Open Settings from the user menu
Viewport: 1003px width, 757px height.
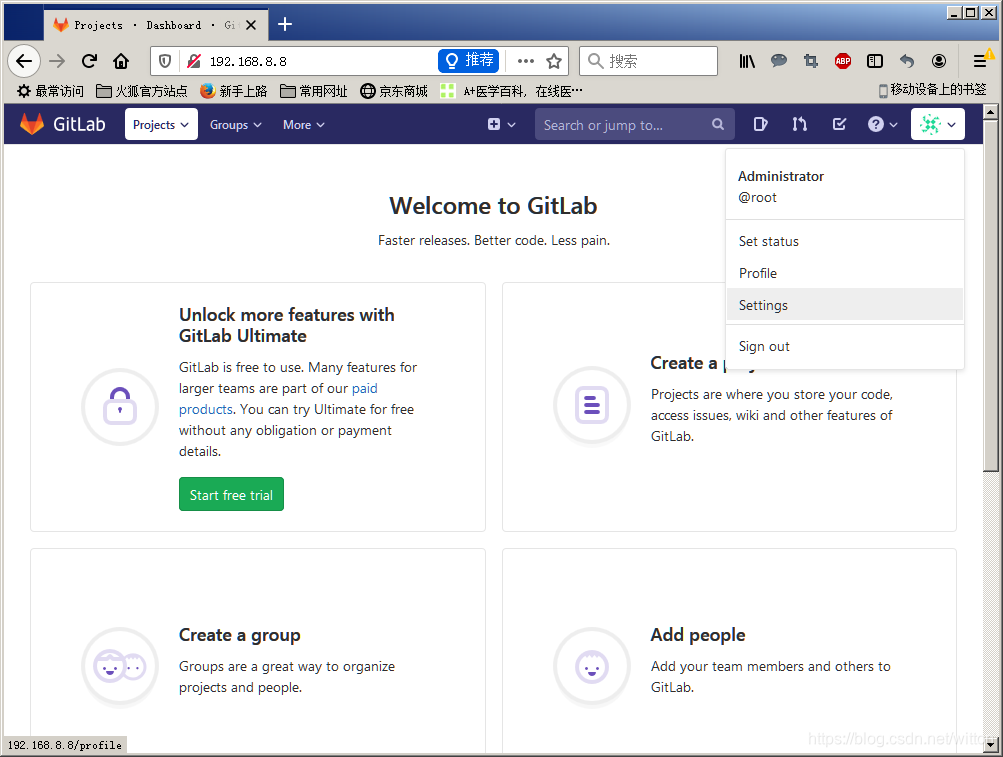[845, 305]
